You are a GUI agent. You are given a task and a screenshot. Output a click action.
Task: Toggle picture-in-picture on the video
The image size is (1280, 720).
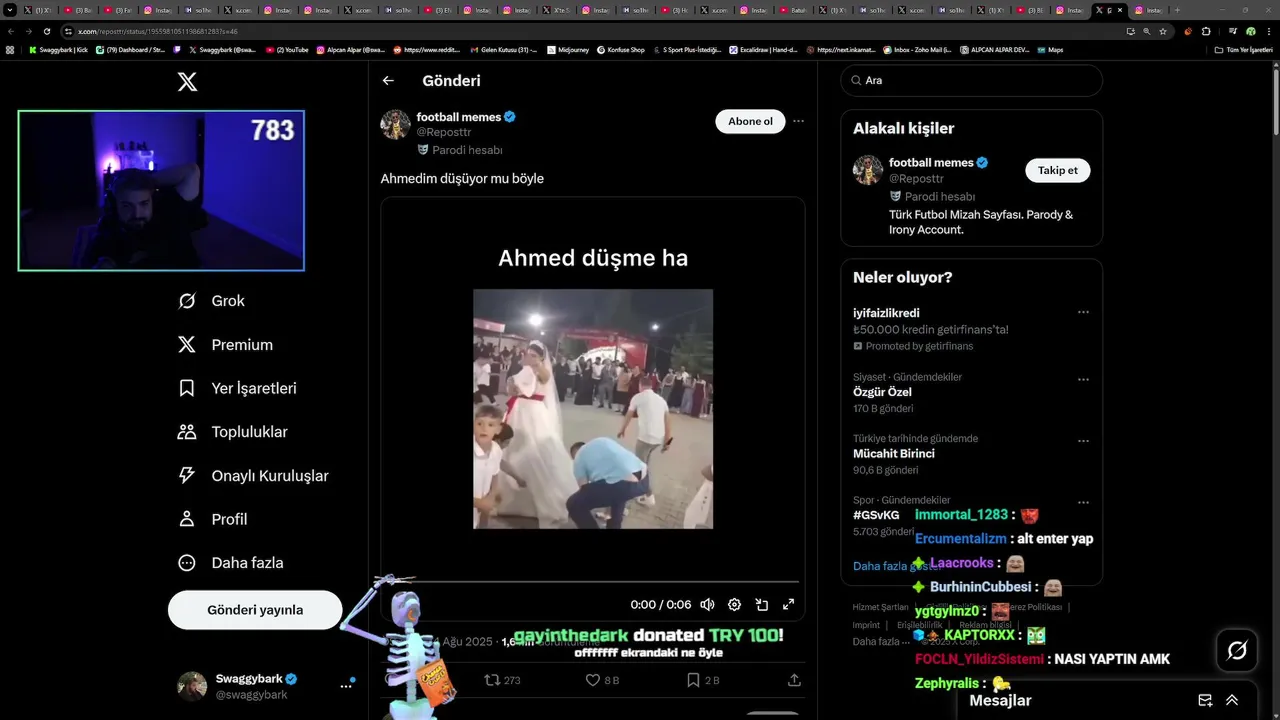761,604
